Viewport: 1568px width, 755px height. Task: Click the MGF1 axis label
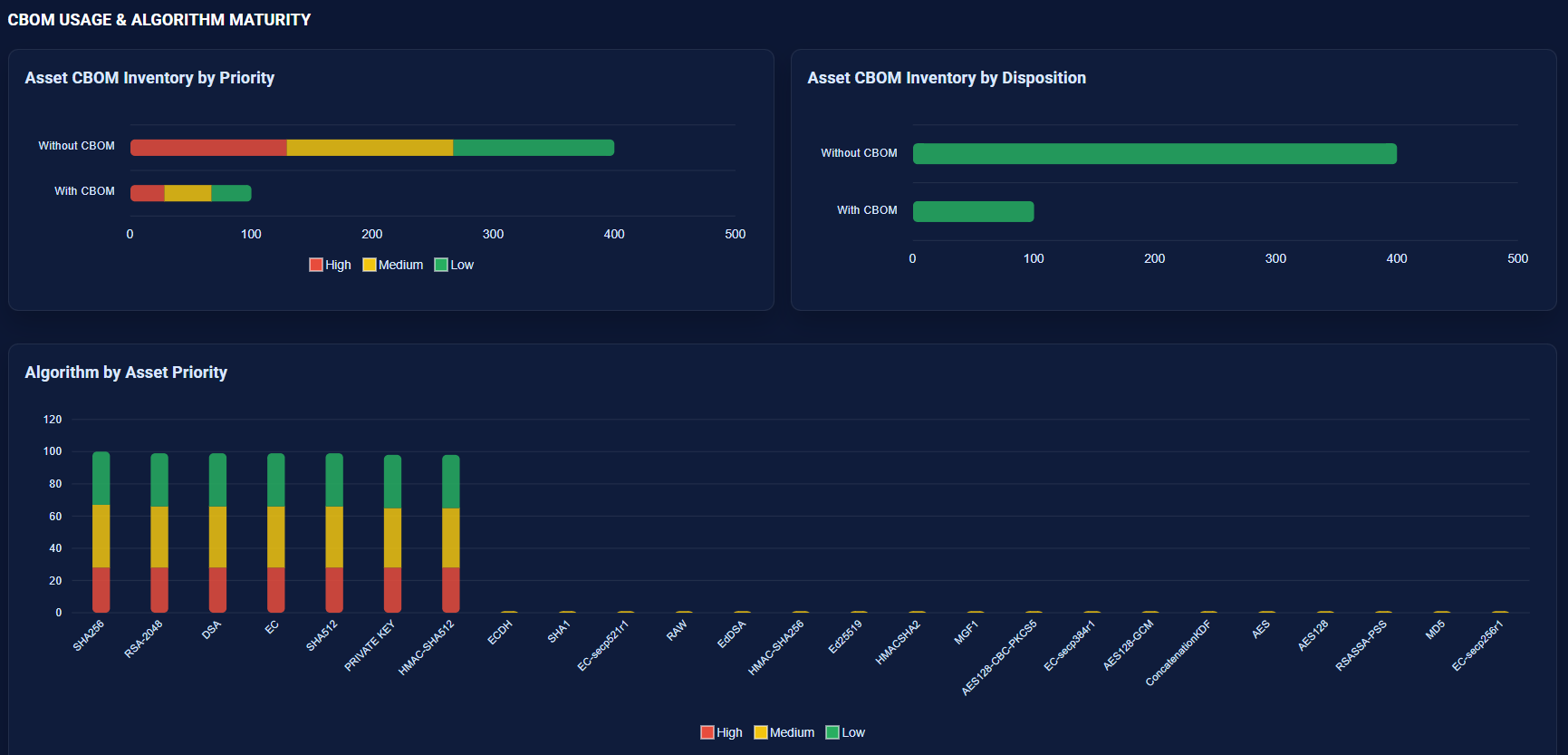(x=967, y=633)
